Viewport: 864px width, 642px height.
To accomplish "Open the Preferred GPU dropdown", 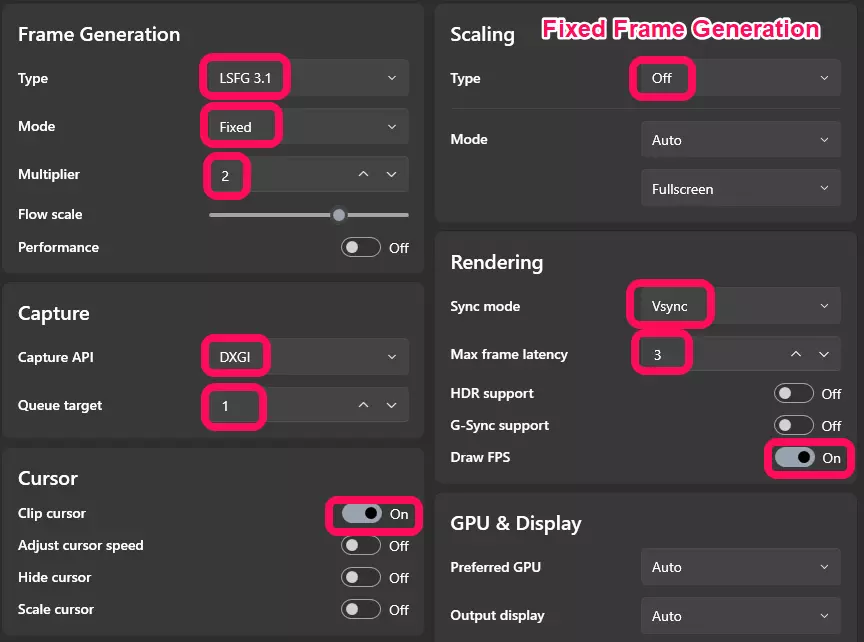I will (740, 567).
